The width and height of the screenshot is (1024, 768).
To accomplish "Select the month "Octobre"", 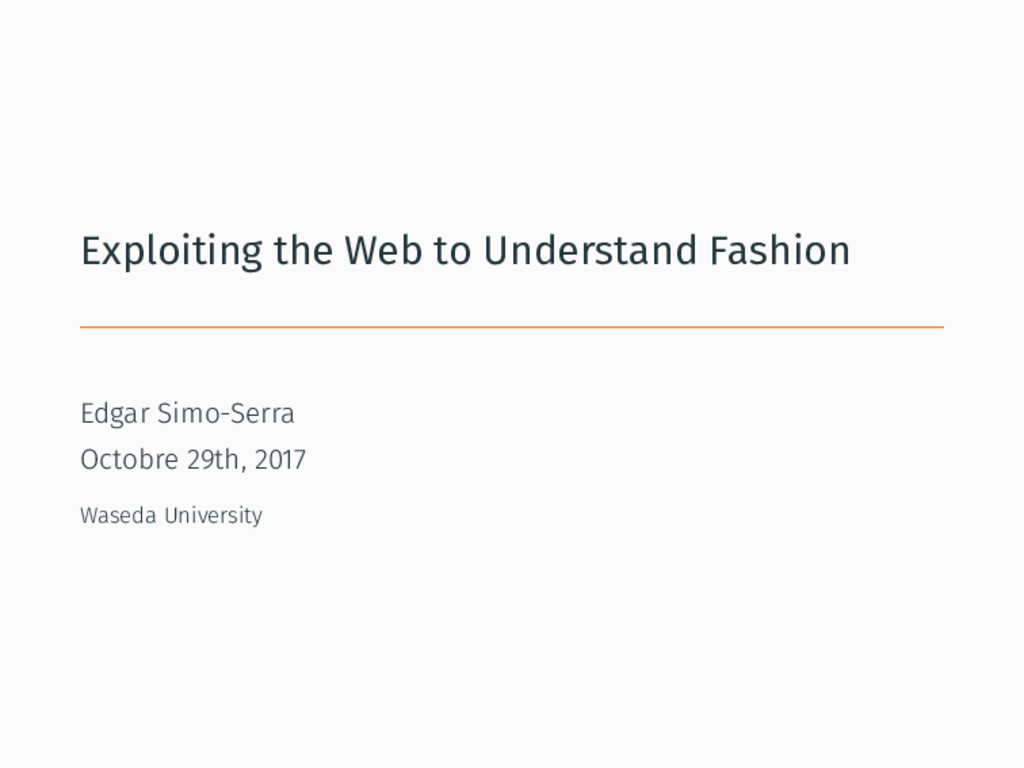I will [129, 460].
